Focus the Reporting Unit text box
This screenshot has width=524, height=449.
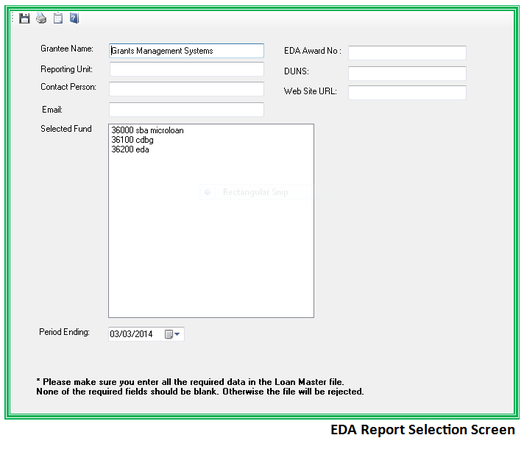pos(186,69)
